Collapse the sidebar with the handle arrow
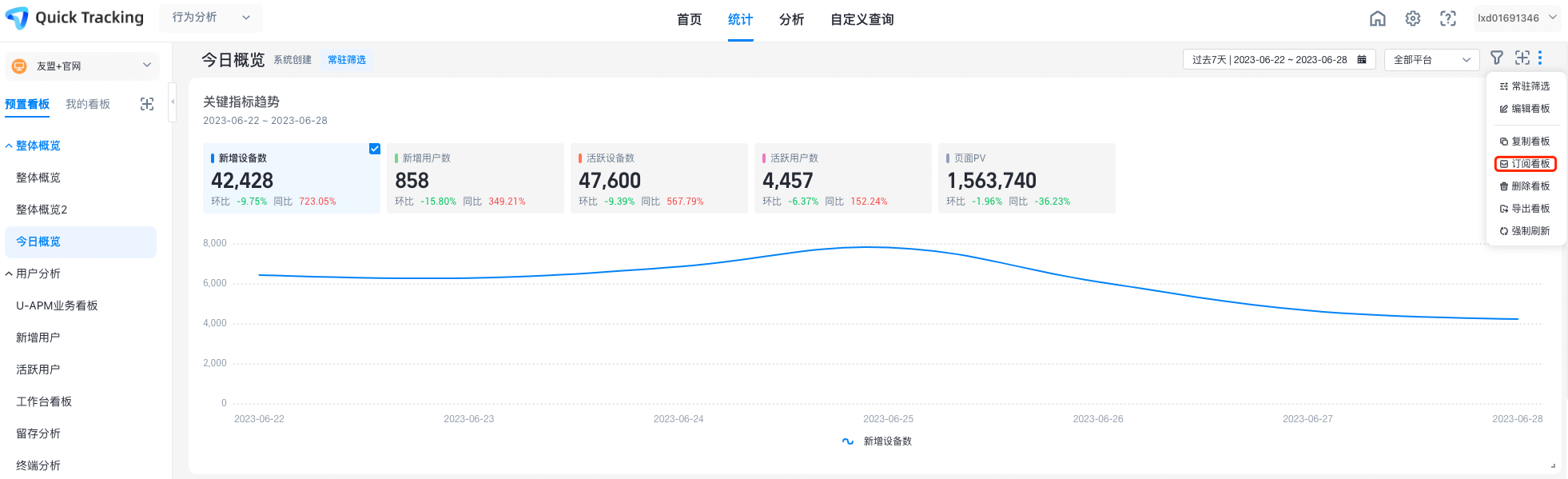1568x479 pixels. pos(172,102)
